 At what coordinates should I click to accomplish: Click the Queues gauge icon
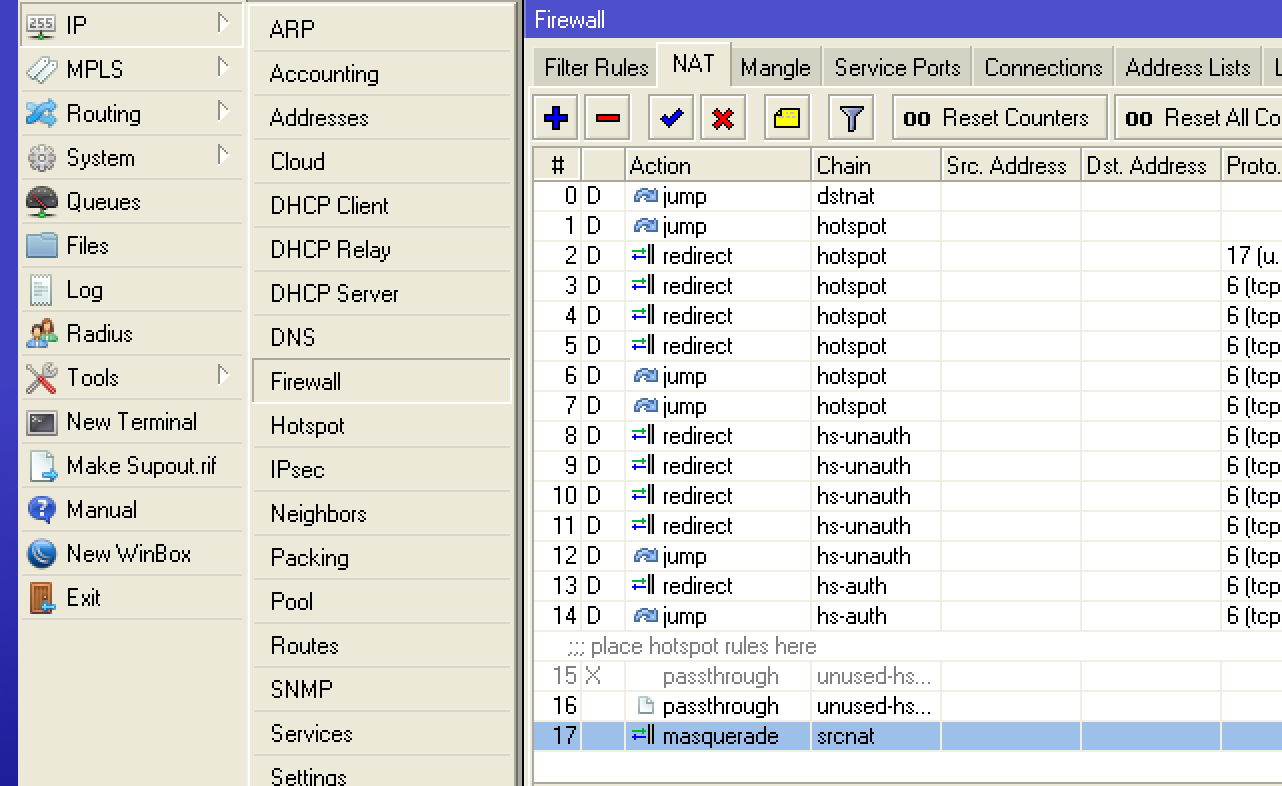41,201
